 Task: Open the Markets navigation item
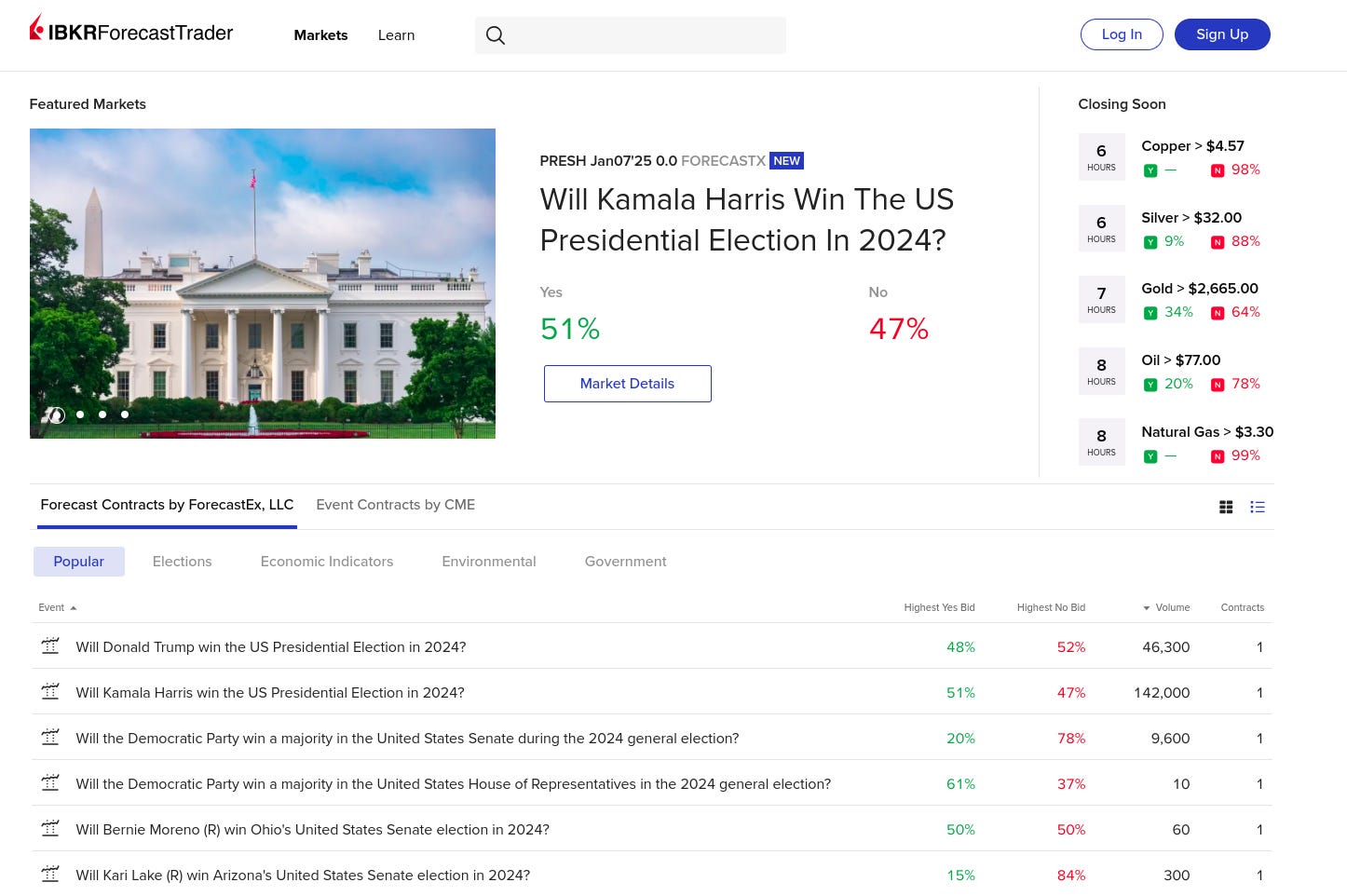point(320,35)
